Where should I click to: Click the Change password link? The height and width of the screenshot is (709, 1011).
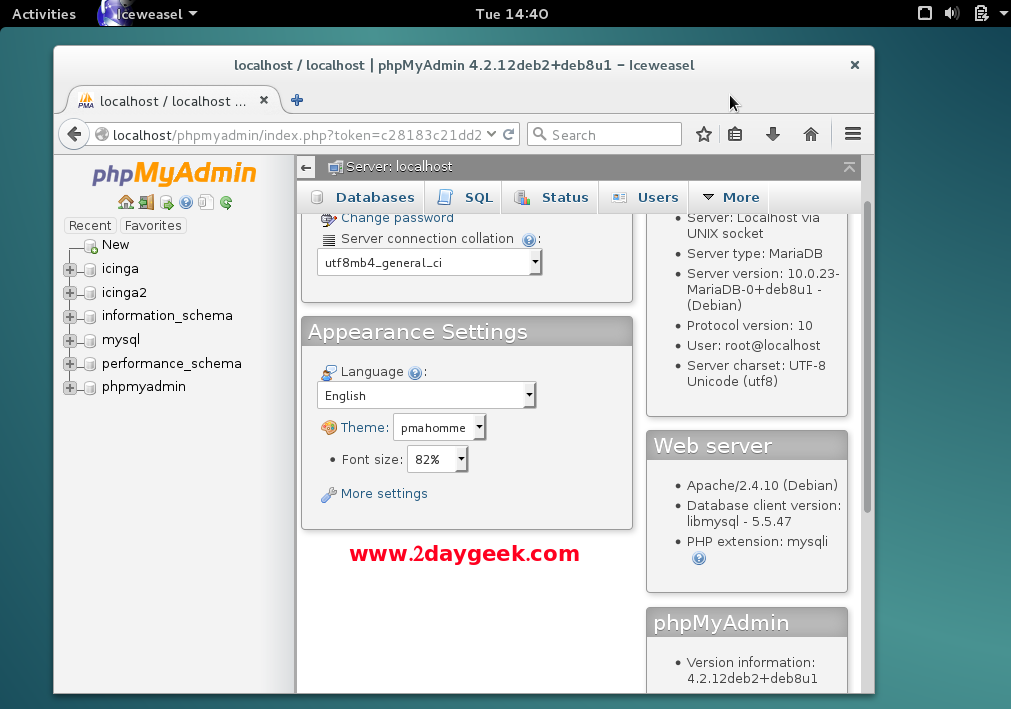tap(397, 218)
